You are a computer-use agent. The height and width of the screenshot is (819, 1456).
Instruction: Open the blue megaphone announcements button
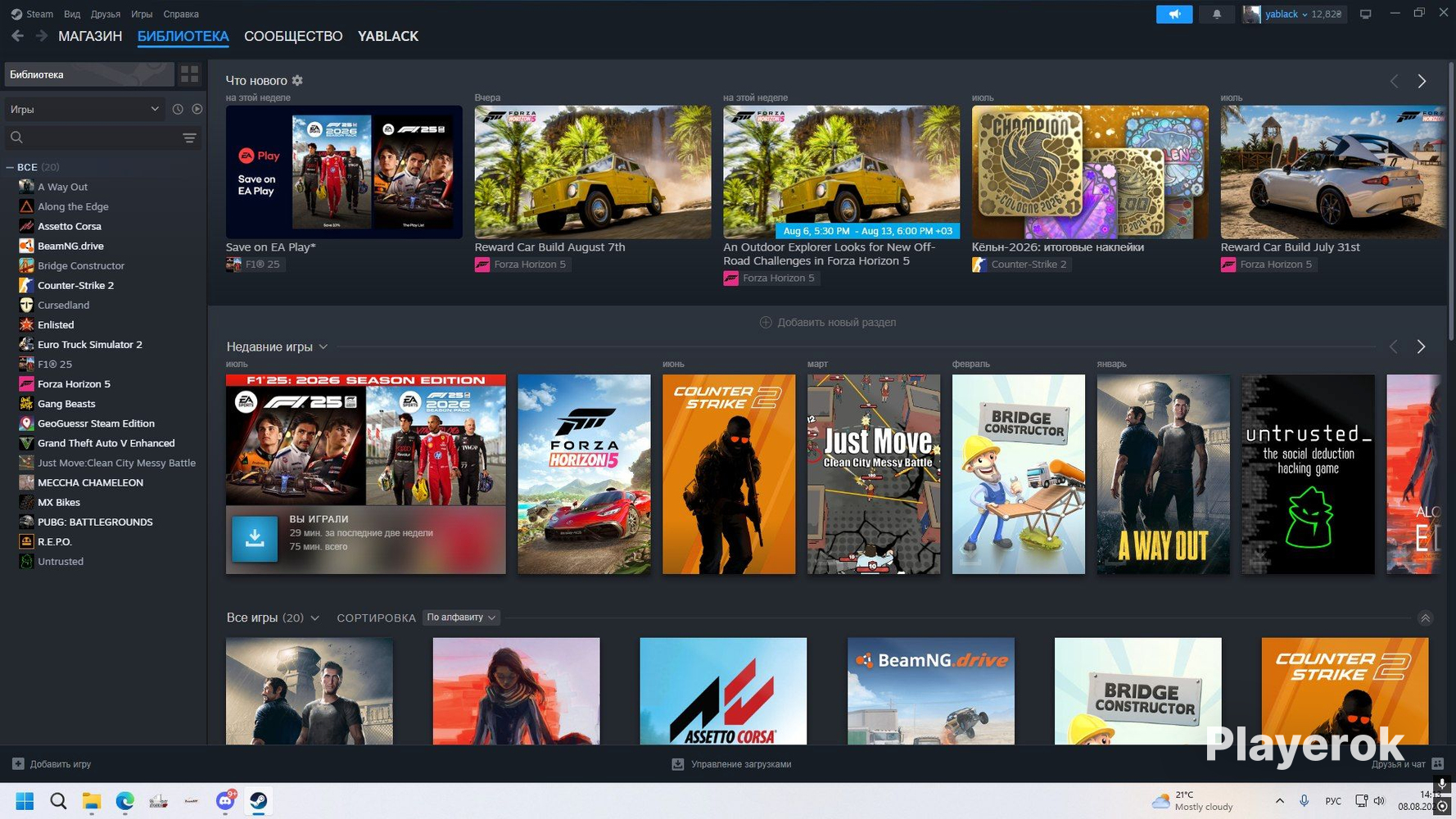point(1174,14)
